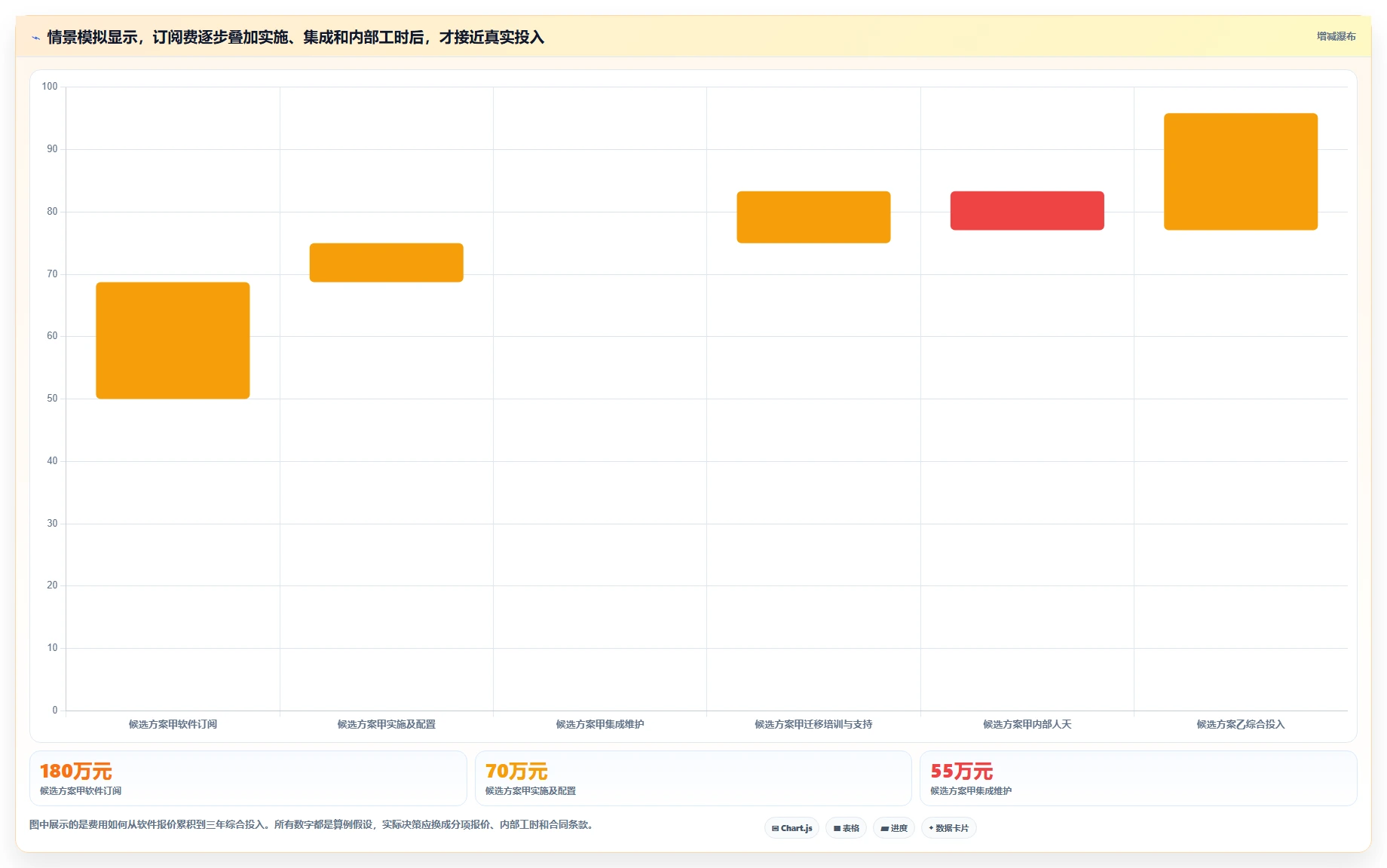The image size is (1387, 868).
Task: Click the Chart.js tag chip
Action: [791, 828]
